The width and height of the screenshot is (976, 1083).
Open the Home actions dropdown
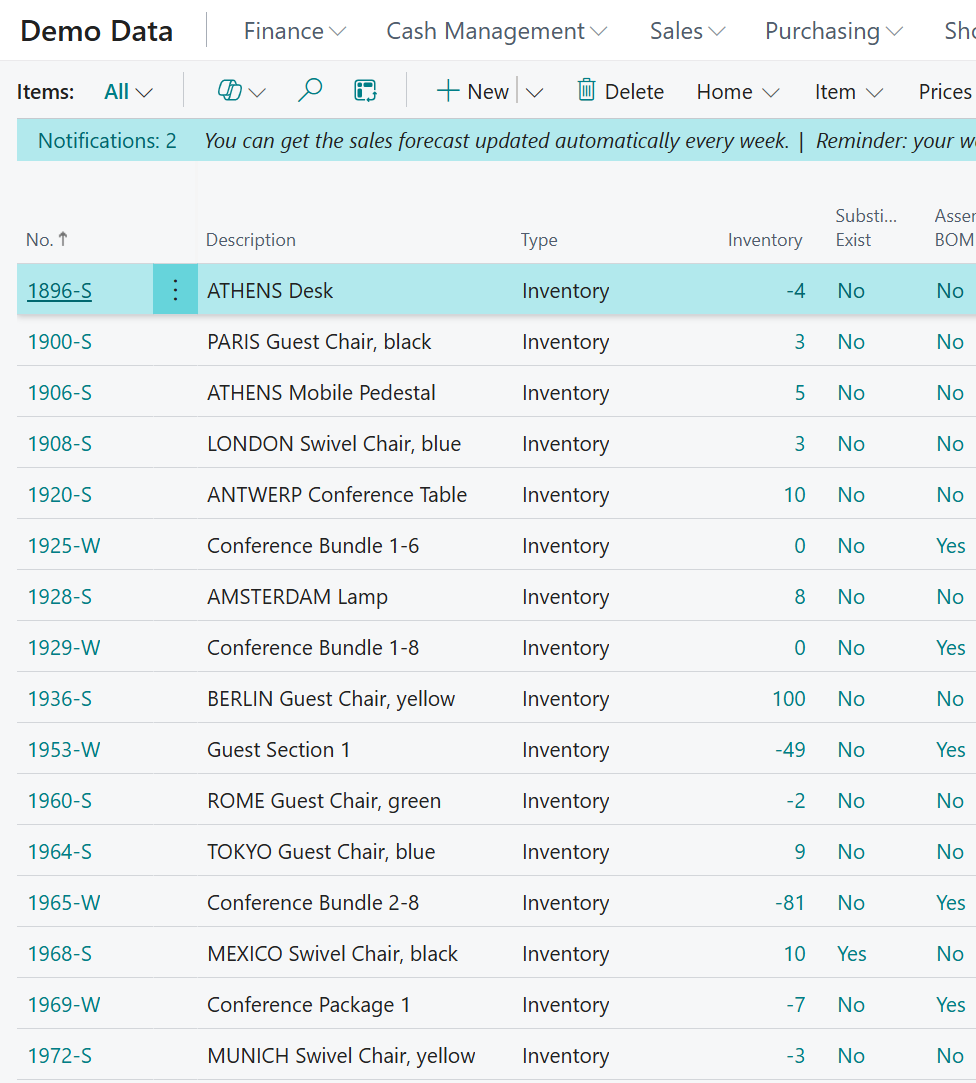(737, 91)
